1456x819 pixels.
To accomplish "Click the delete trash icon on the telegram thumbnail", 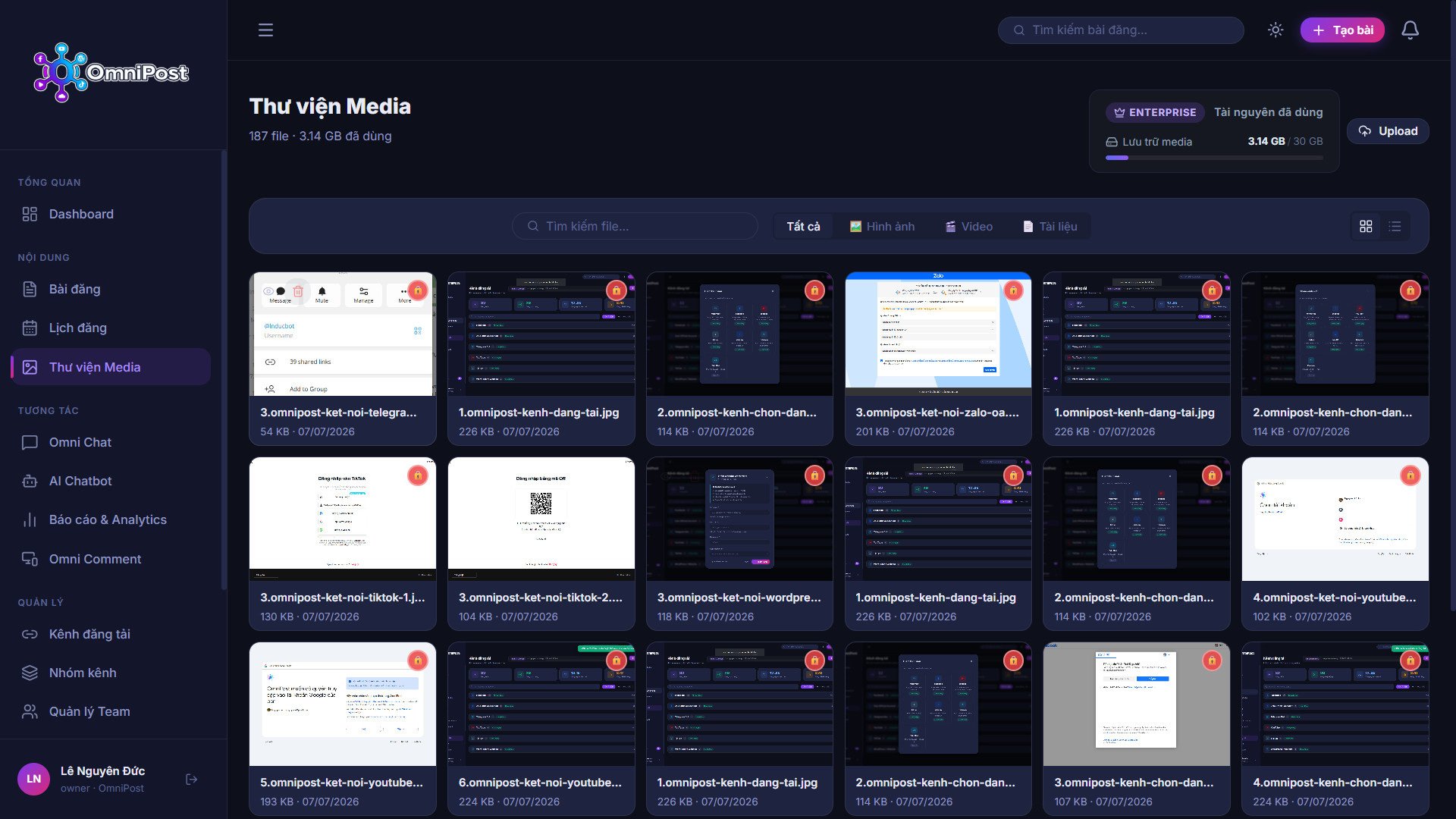I will [x=298, y=291].
